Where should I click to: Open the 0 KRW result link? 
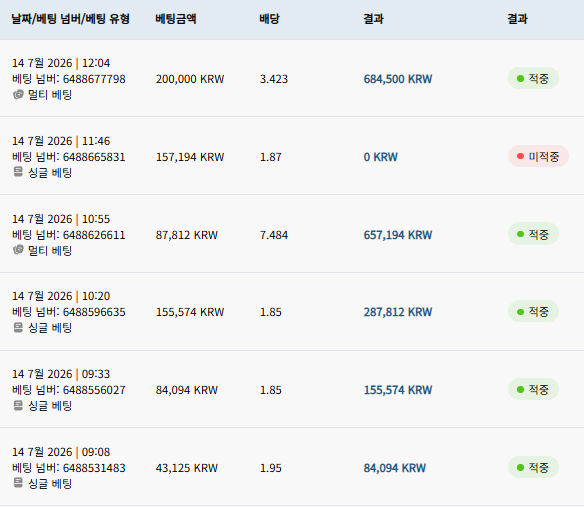pos(381,157)
